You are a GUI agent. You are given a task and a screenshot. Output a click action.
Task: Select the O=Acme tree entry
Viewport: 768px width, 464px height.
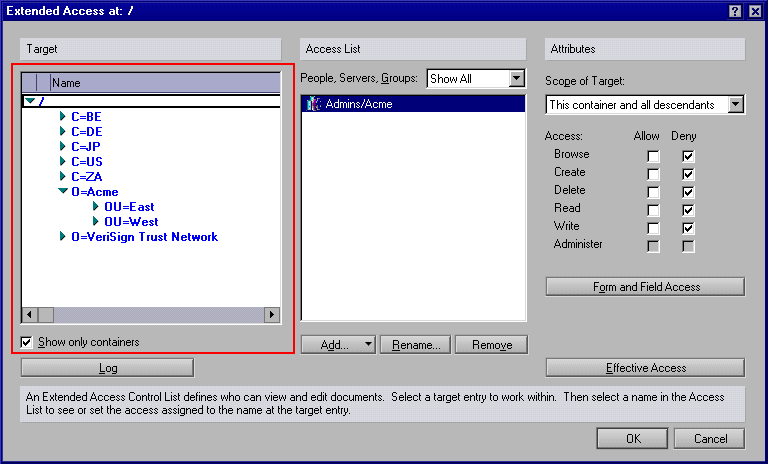pos(95,192)
